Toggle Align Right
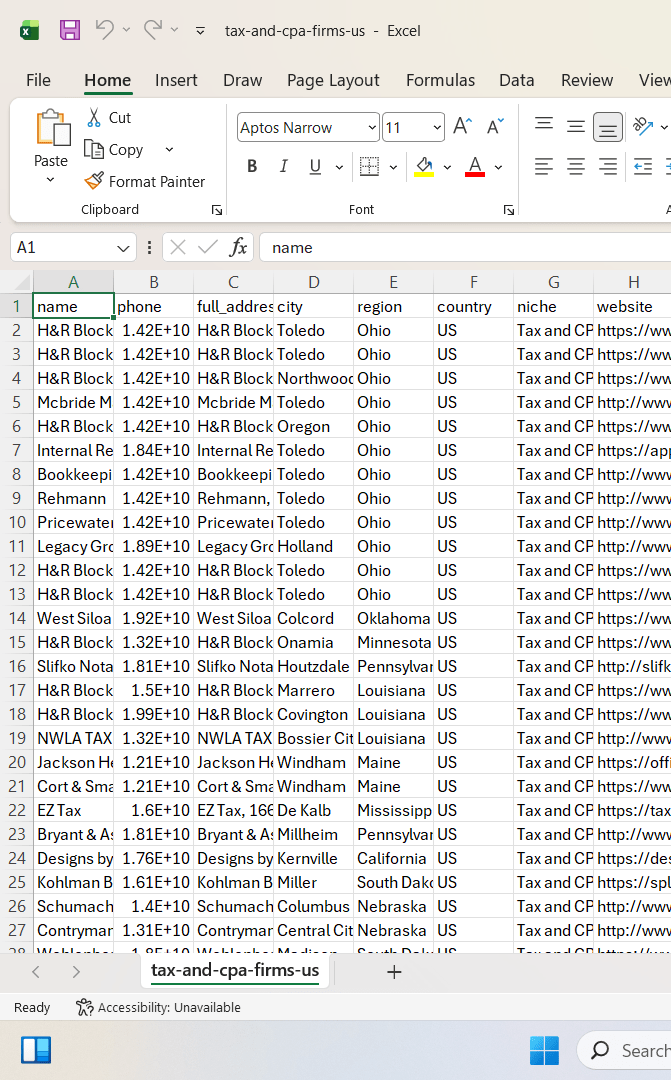671x1080 pixels. tap(608, 166)
